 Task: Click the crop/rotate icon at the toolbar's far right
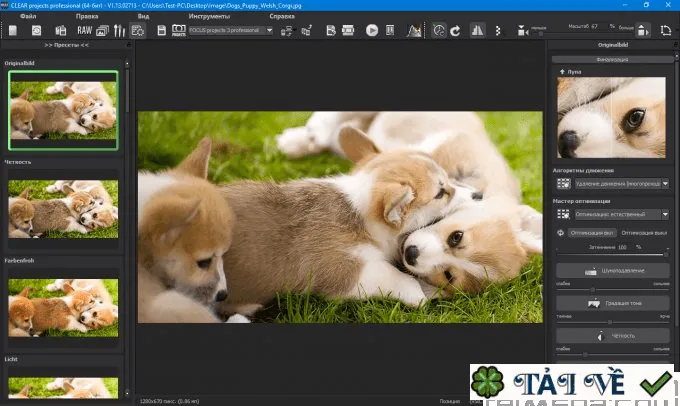pyautogui.click(x=666, y=30)
